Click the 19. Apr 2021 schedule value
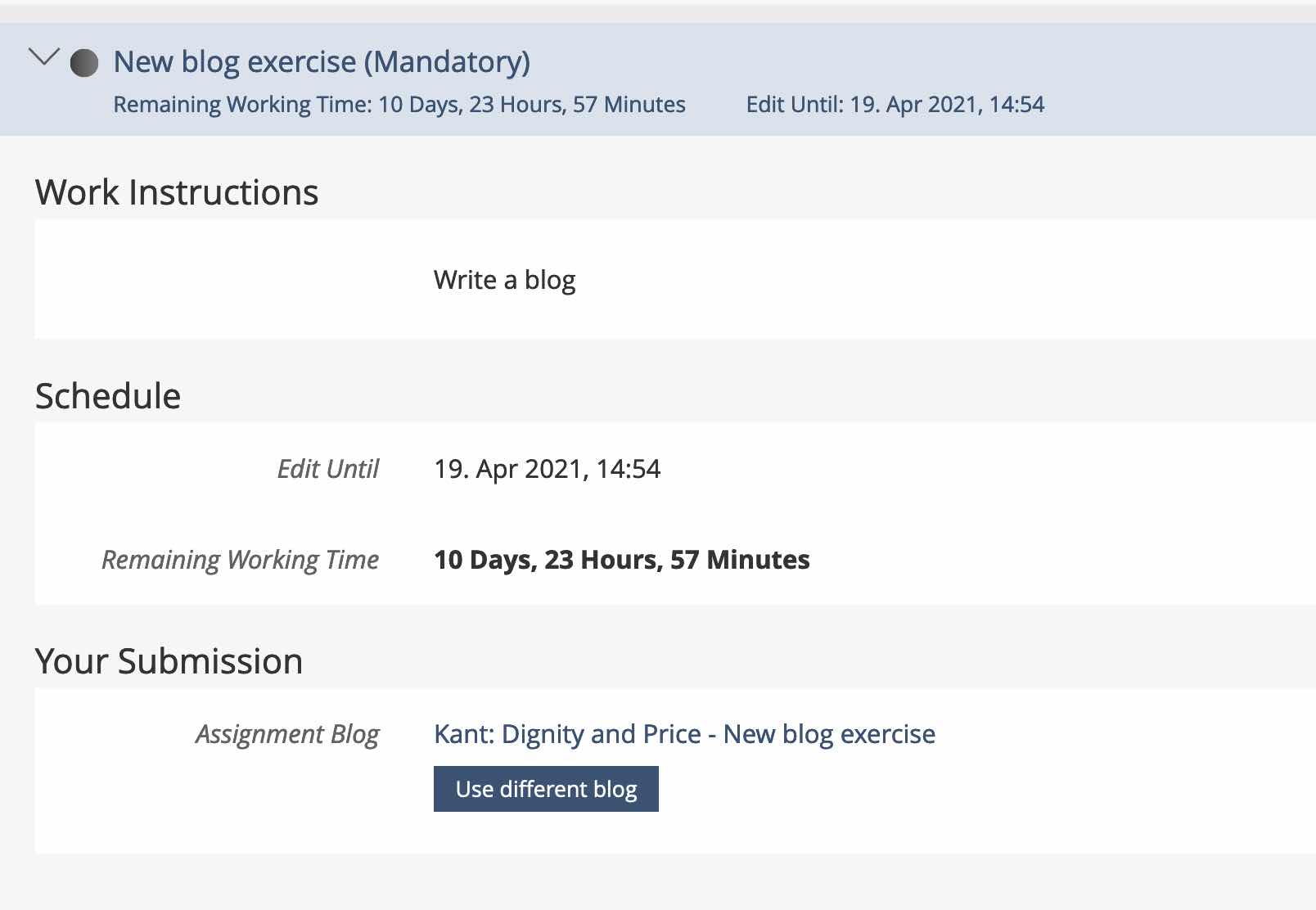This screenshot has height=910, width=1316. pyautogui.click(x=547, y=469)
